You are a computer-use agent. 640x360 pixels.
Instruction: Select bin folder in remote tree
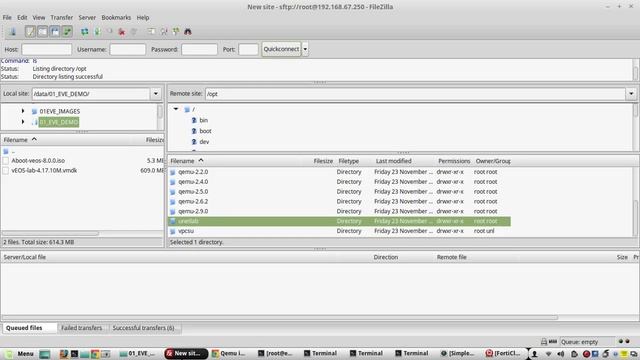[x=203, y=120]
